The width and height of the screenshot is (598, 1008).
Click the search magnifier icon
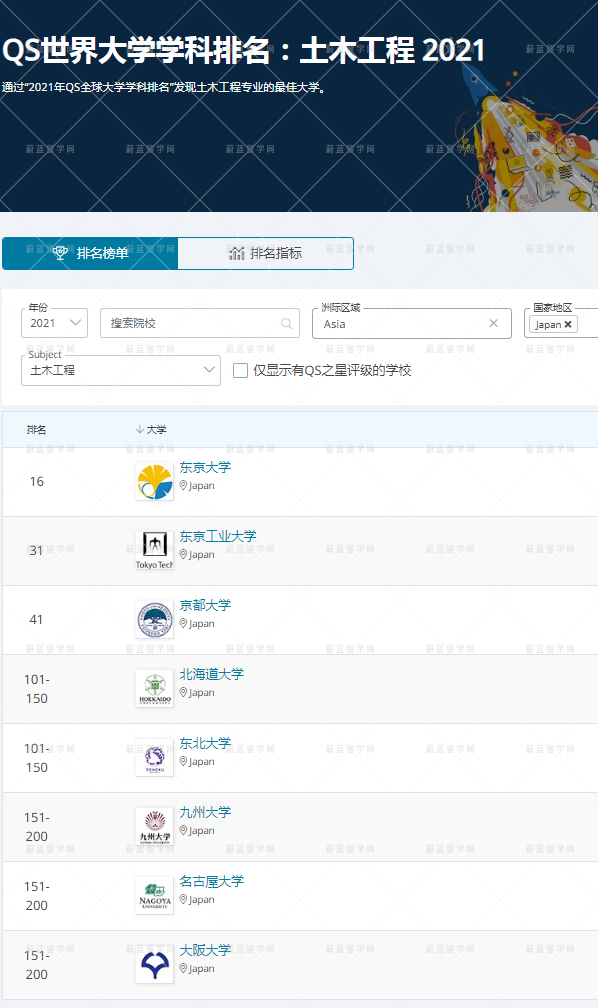pyautogui.click(x=286, y=323)
